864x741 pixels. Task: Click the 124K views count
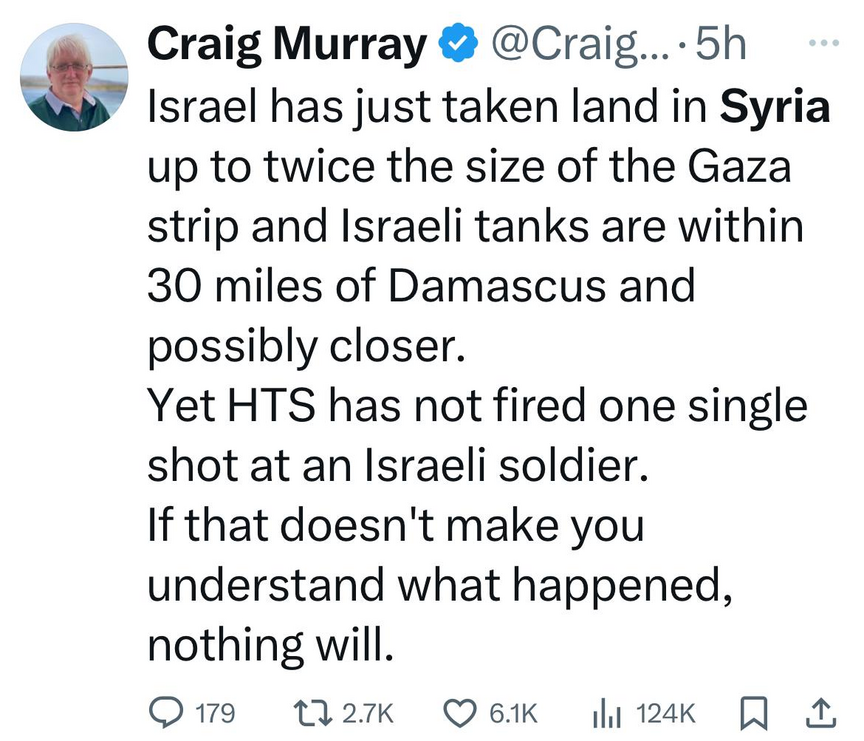pos(665,713)
